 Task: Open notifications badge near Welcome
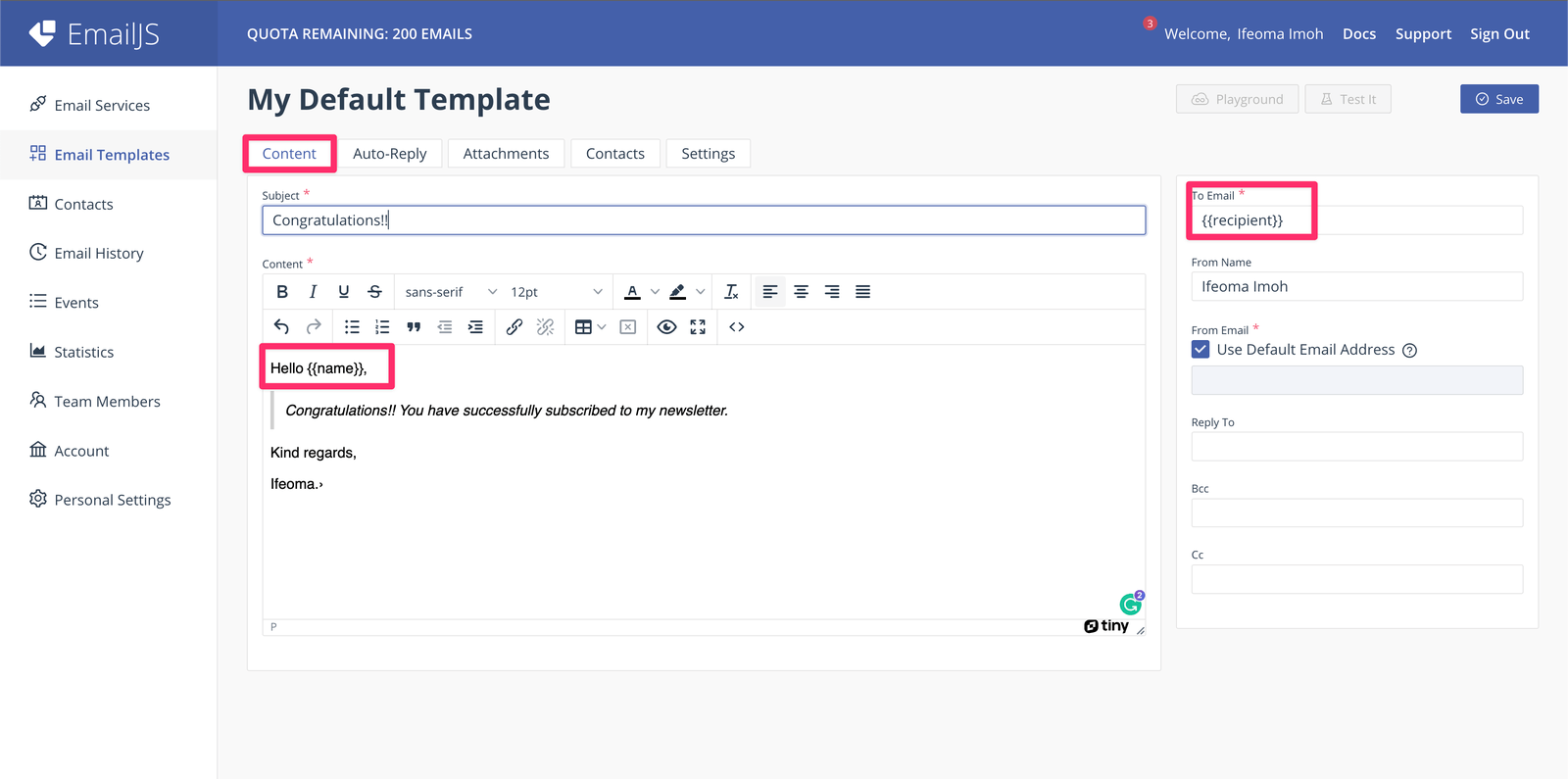1150,24
